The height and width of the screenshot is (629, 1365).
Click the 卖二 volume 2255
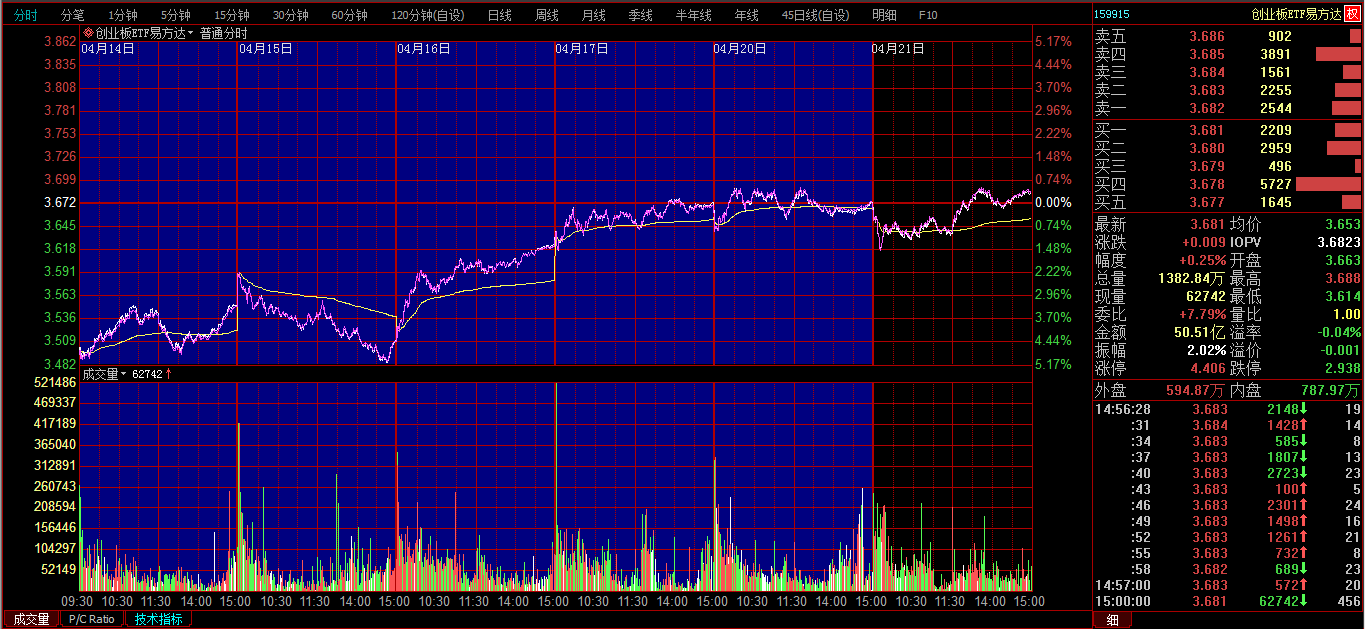(1275, 90)
